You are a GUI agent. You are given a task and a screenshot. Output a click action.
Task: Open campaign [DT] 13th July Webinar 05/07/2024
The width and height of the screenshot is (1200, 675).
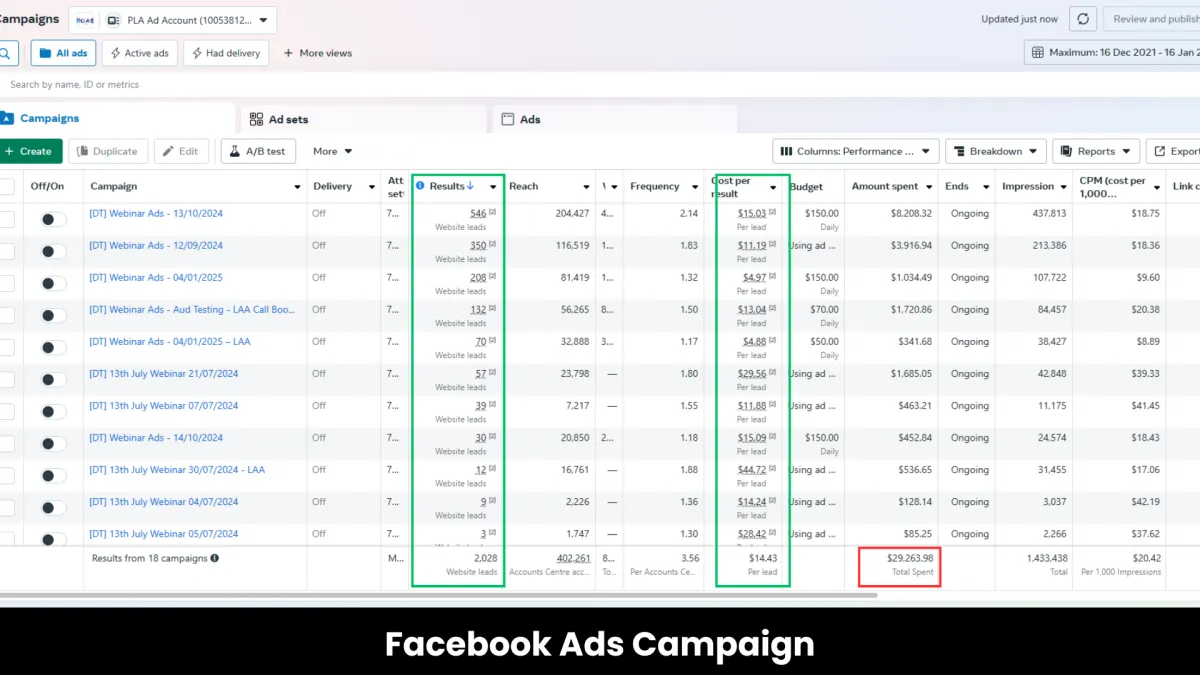coord(164,533)
